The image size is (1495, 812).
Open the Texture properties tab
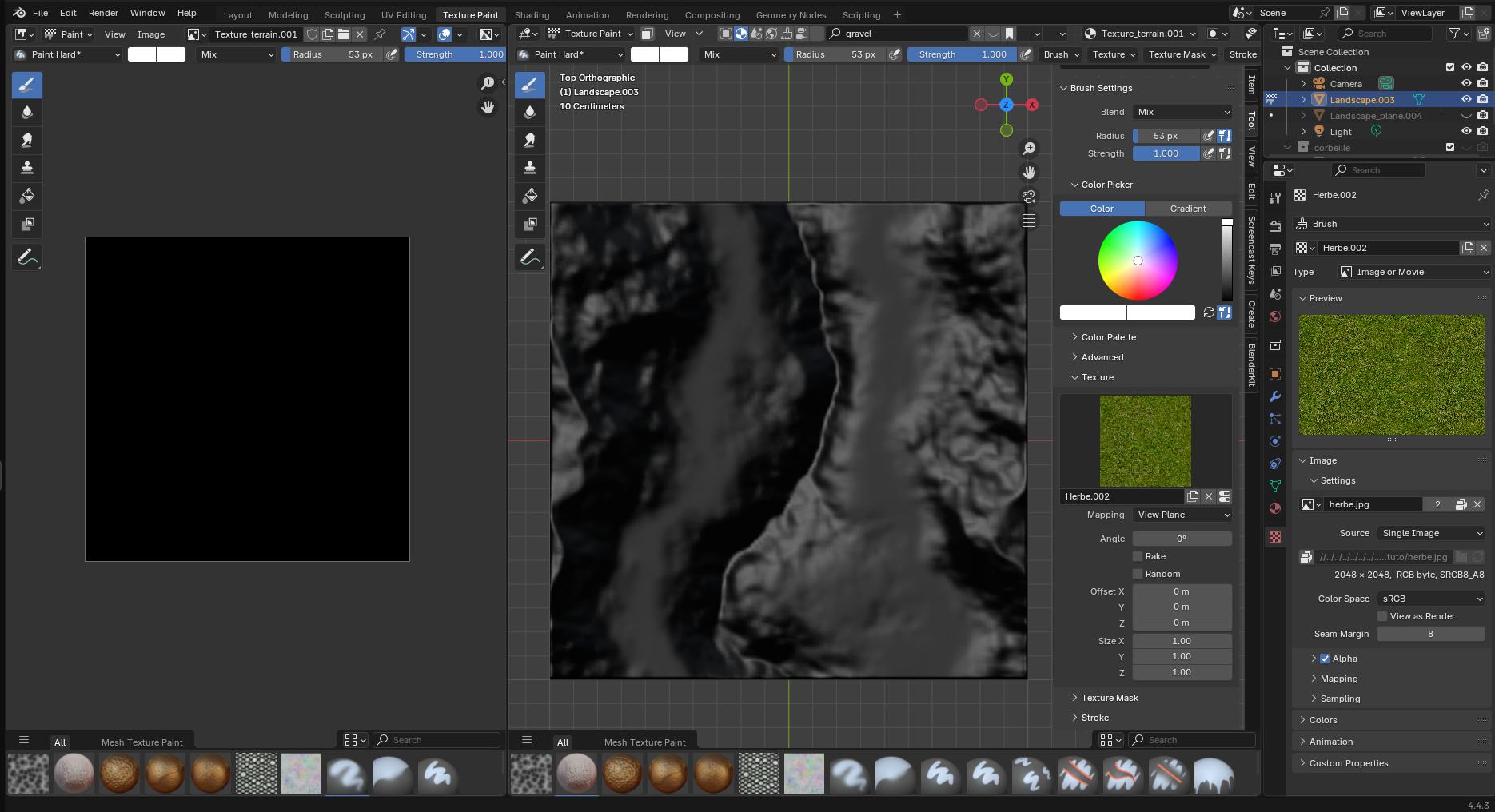(1275, 537)
